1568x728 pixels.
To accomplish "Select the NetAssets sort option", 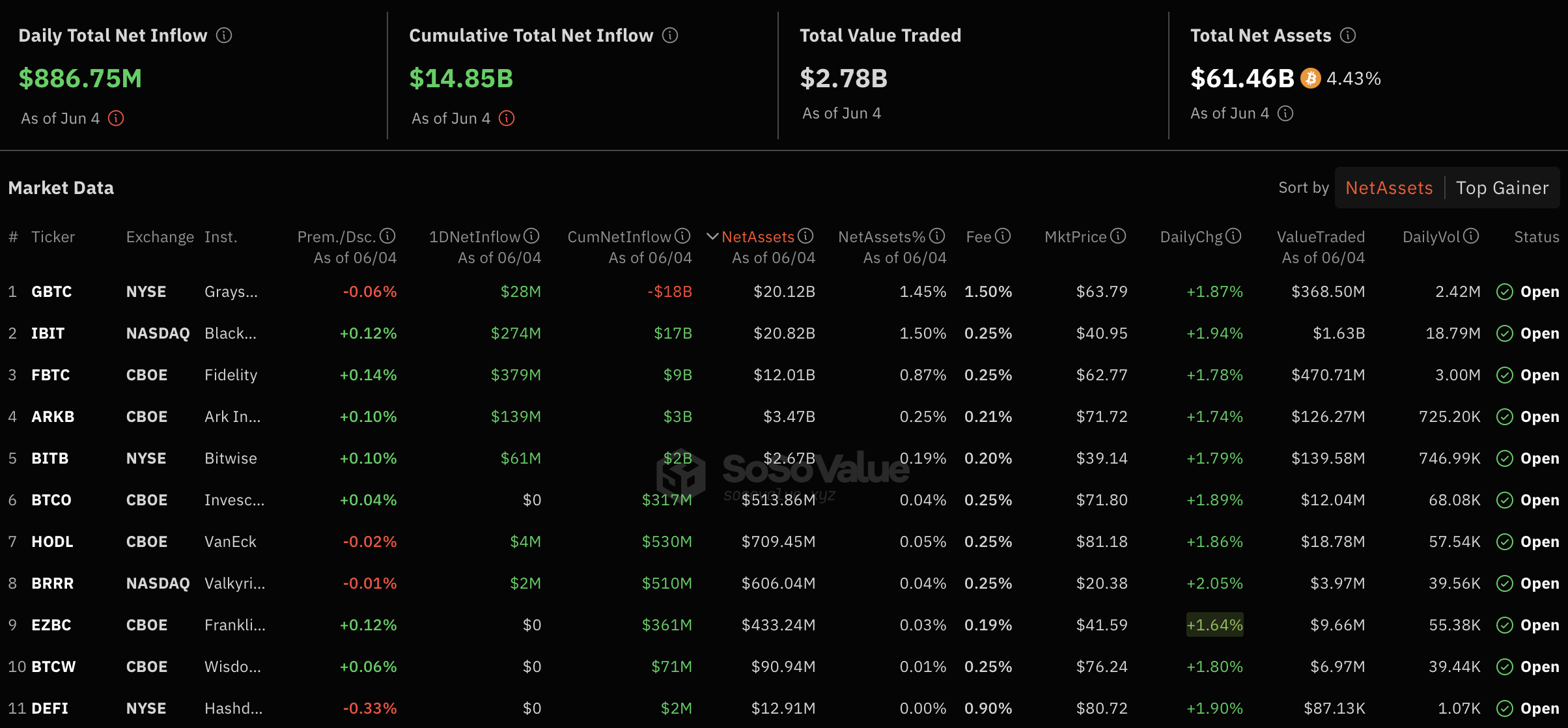I will point(1389,188).
